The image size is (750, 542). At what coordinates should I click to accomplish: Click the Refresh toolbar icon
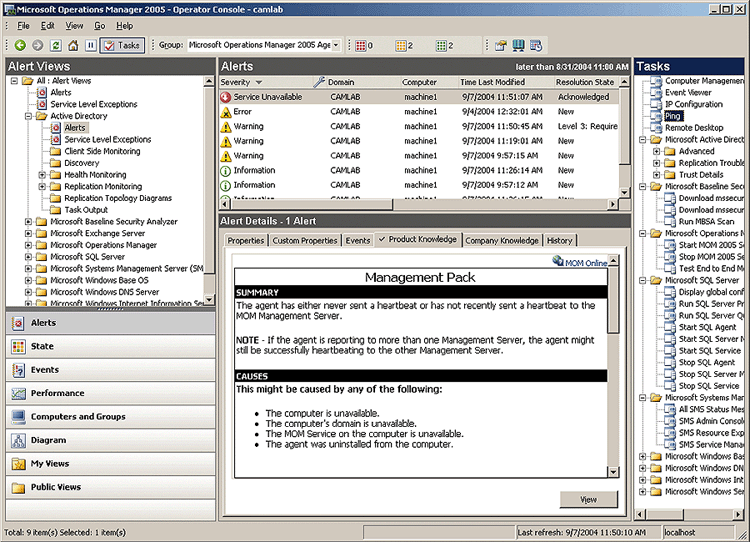click(x=55, y=45)
